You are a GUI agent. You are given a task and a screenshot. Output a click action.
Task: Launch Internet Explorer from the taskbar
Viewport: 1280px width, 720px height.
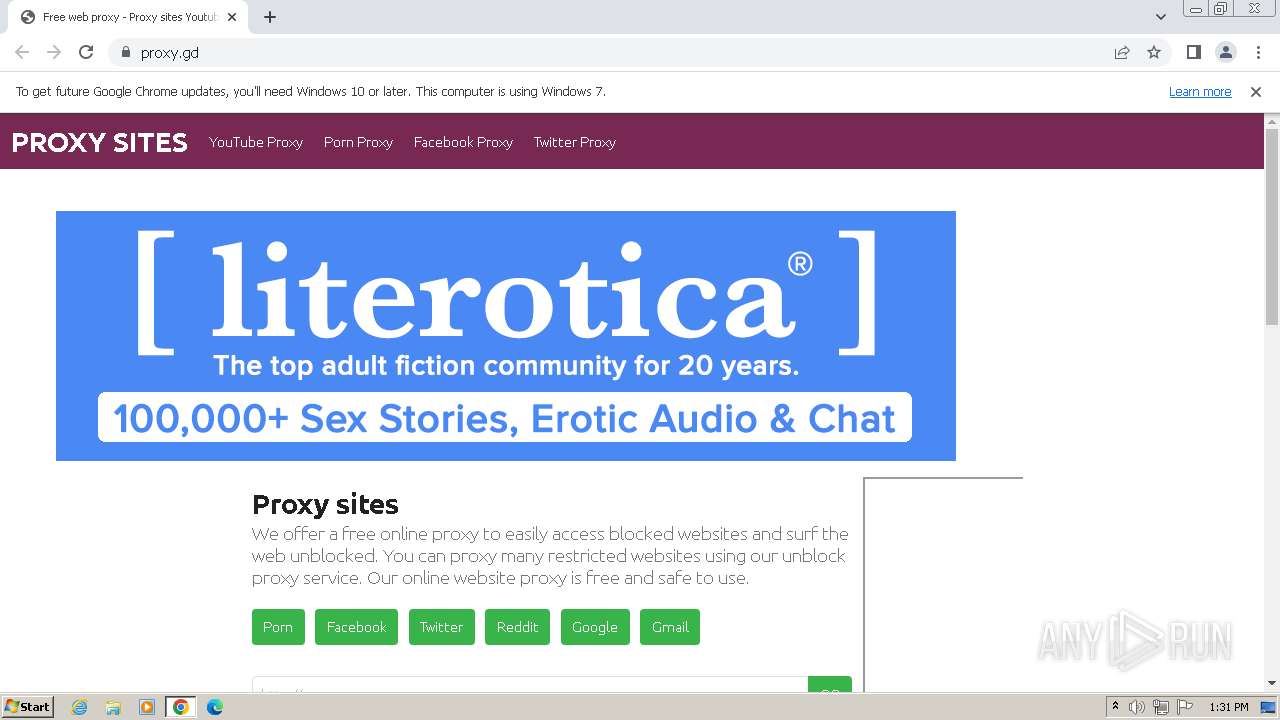(x=80, y=707)
